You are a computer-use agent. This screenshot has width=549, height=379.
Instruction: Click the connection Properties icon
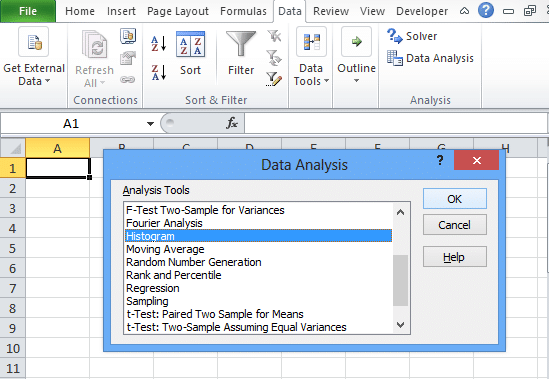(x=128, y=58)
